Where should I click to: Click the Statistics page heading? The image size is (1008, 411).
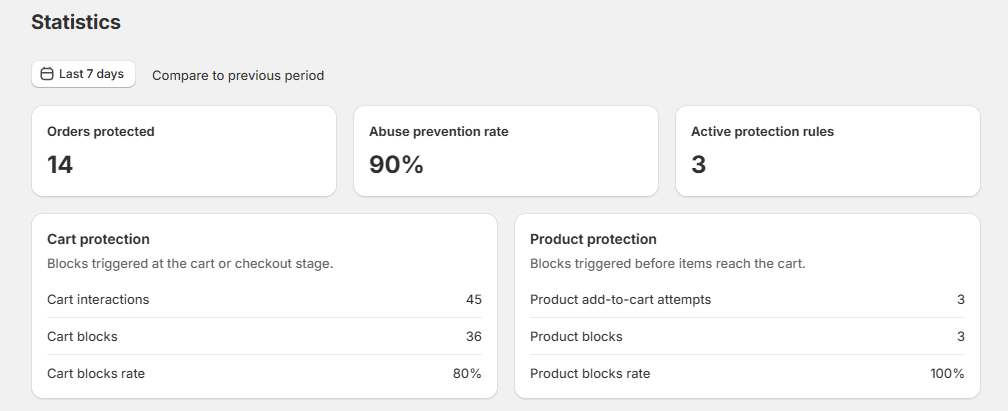[76, 21]
